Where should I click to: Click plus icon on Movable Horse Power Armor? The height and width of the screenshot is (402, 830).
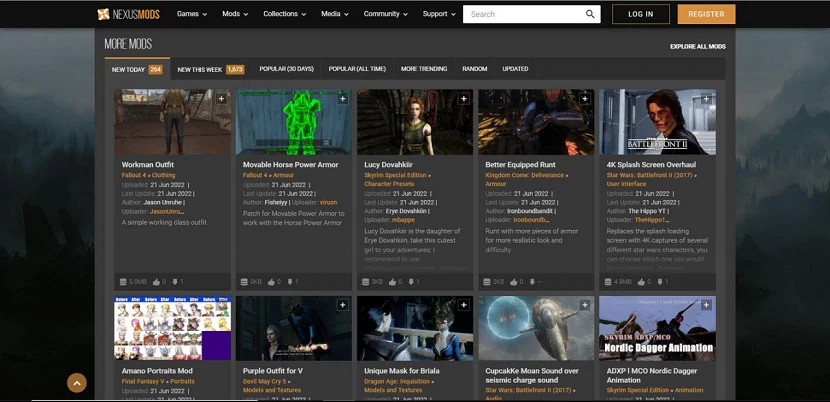click(x=343, y=99)
